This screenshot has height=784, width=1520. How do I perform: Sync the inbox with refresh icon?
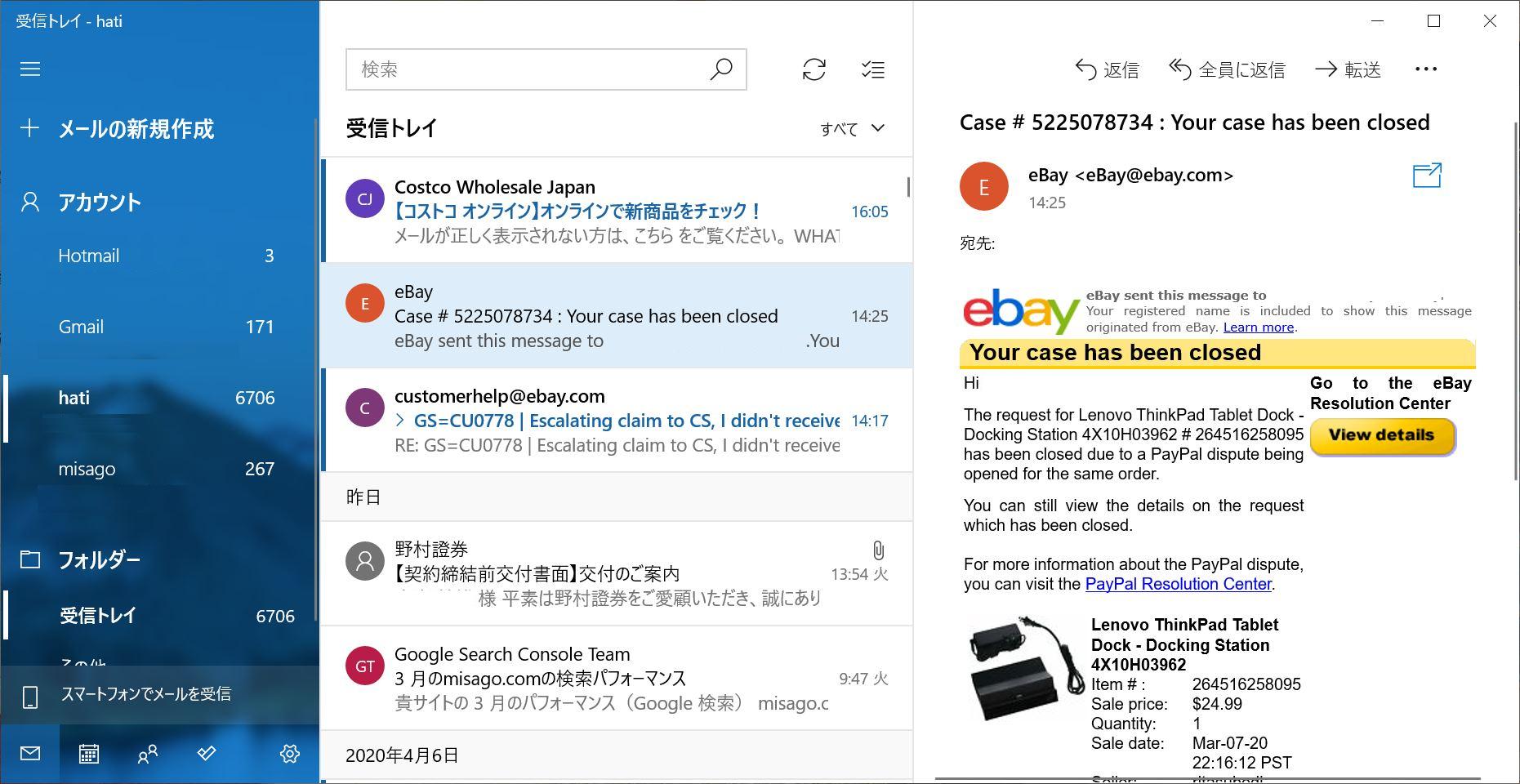pyautogui.click(x=814, y=69)
